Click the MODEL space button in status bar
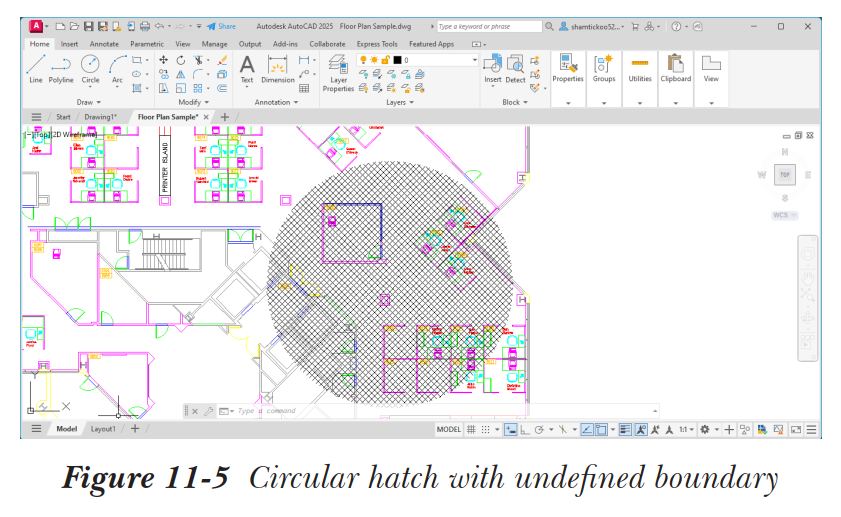Screen dimensions: 841x517 coord(448,430)
